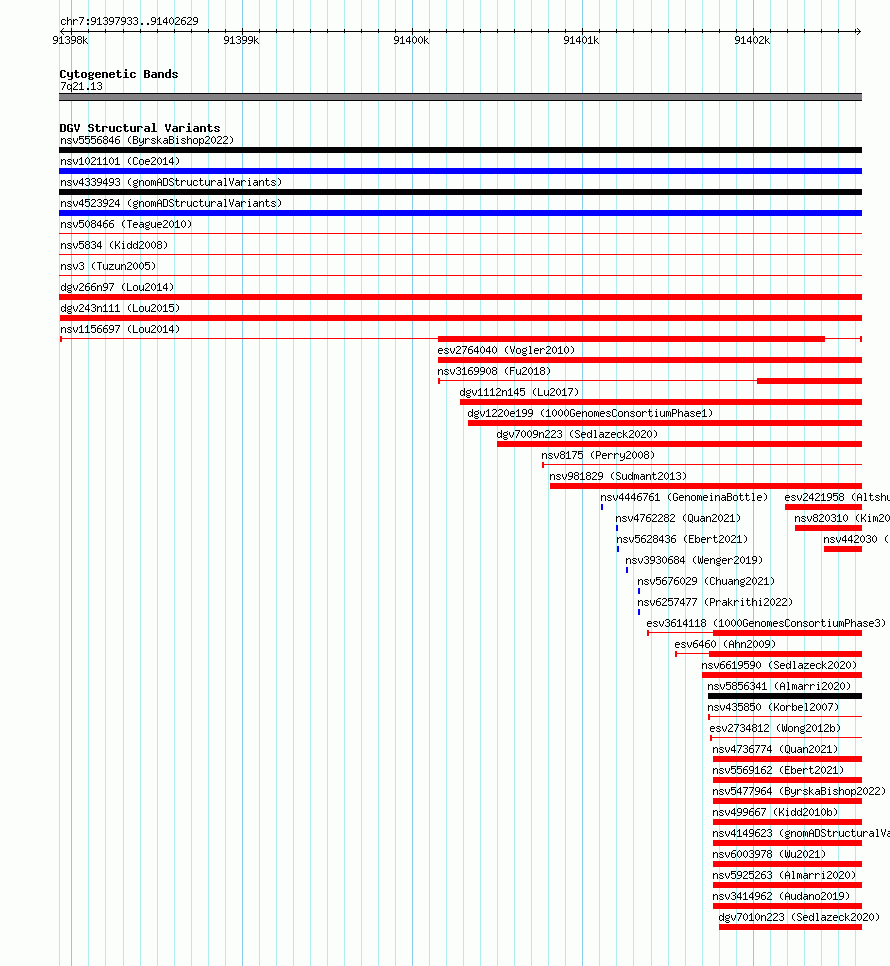Viewport: 890px width, 966px height.
Task: Click the chr7:91397933..91402629 region label
Action: pyautogui.click(x=129, y=21)
